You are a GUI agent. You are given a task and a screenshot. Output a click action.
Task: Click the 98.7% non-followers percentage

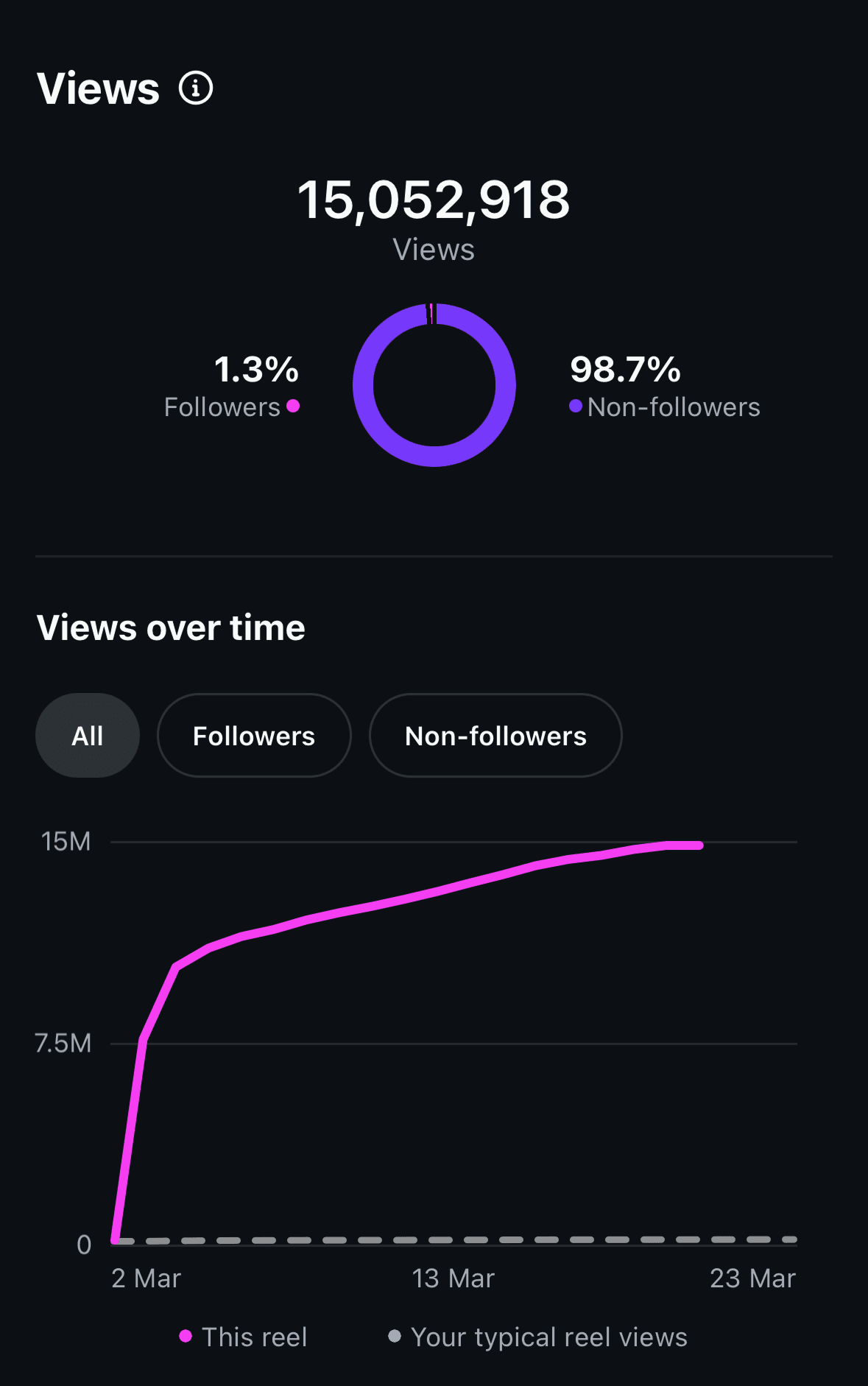point(625,369)
